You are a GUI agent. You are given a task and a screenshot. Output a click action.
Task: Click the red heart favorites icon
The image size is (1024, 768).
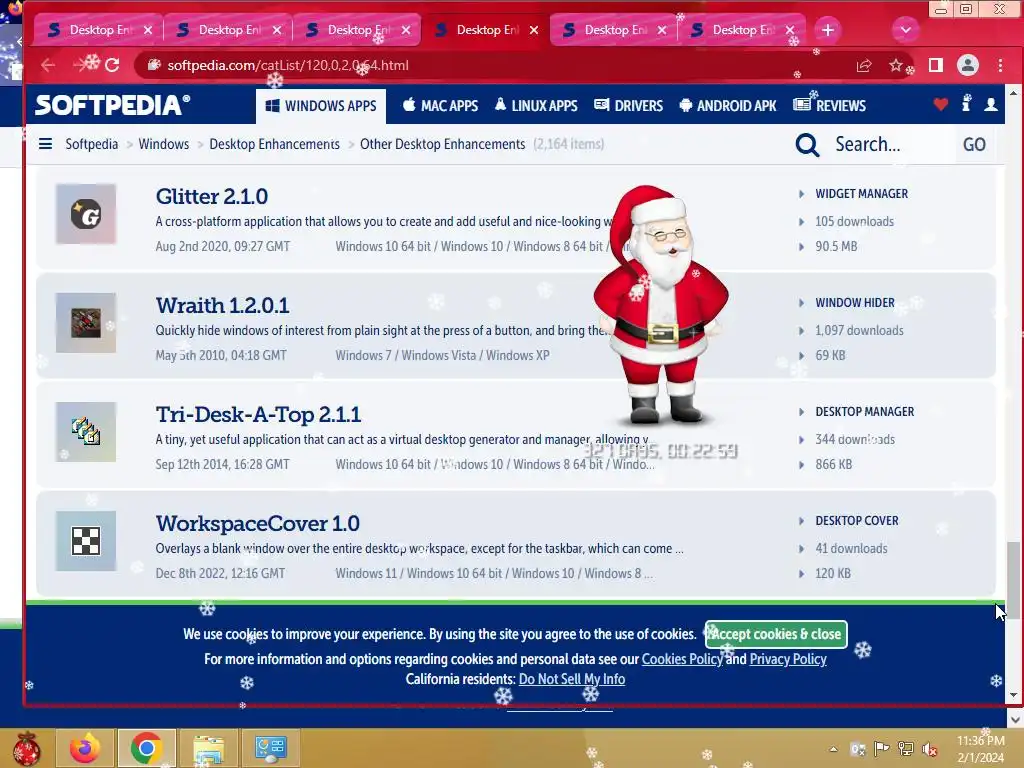940,104
